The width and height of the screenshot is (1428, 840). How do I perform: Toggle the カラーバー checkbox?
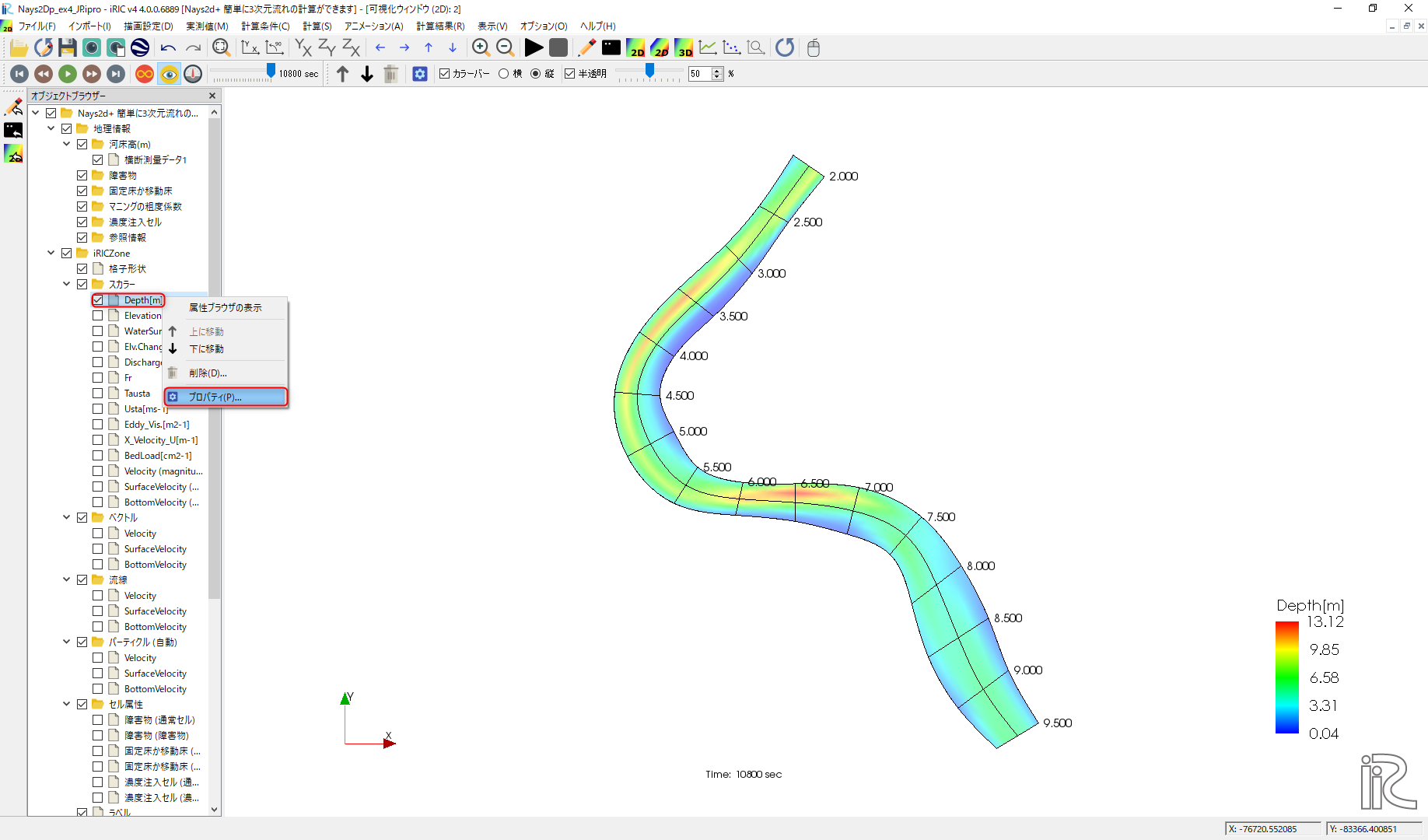(x=445, y=74)
